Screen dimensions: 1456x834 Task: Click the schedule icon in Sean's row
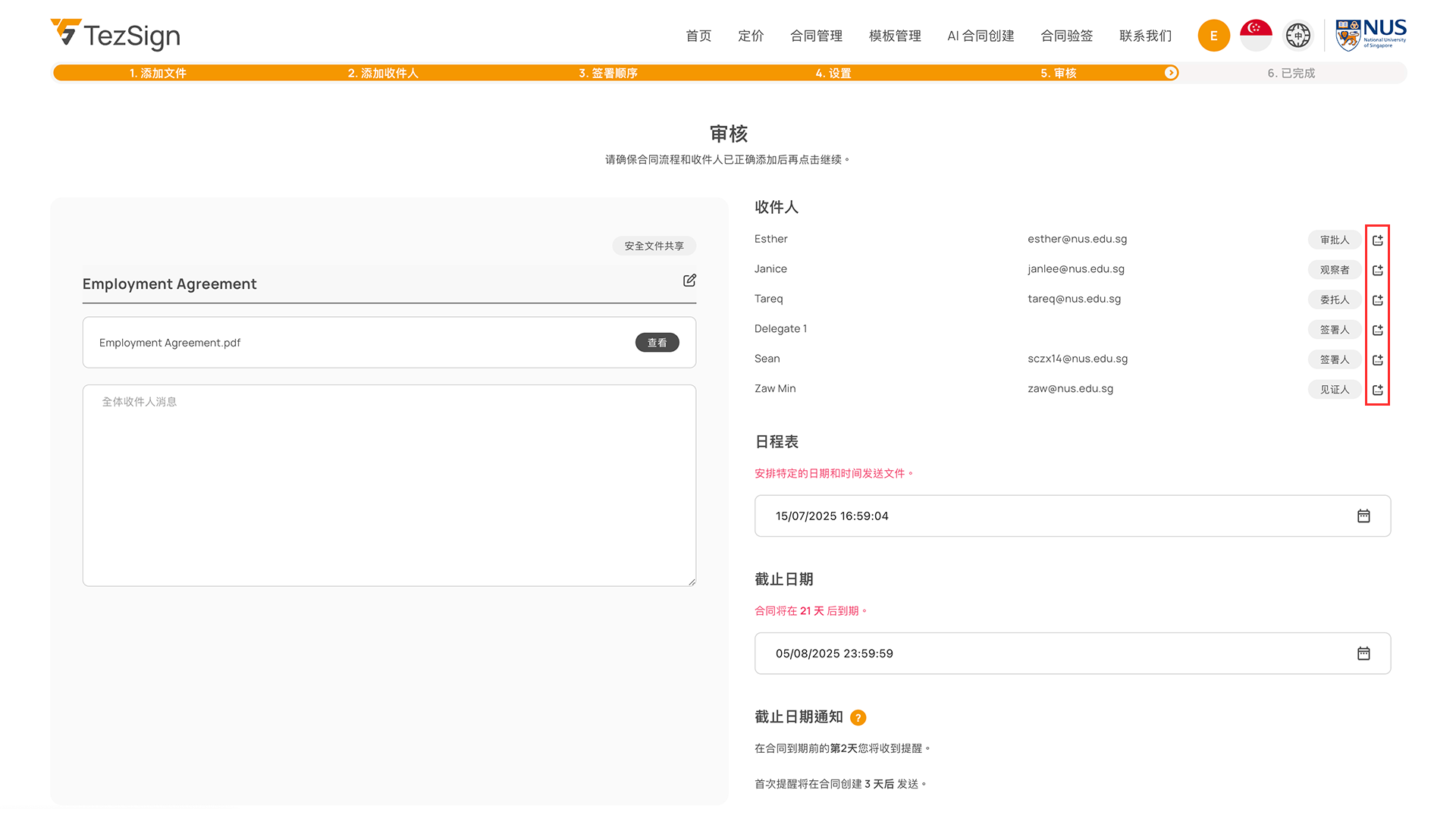(x=1377, y=360)
